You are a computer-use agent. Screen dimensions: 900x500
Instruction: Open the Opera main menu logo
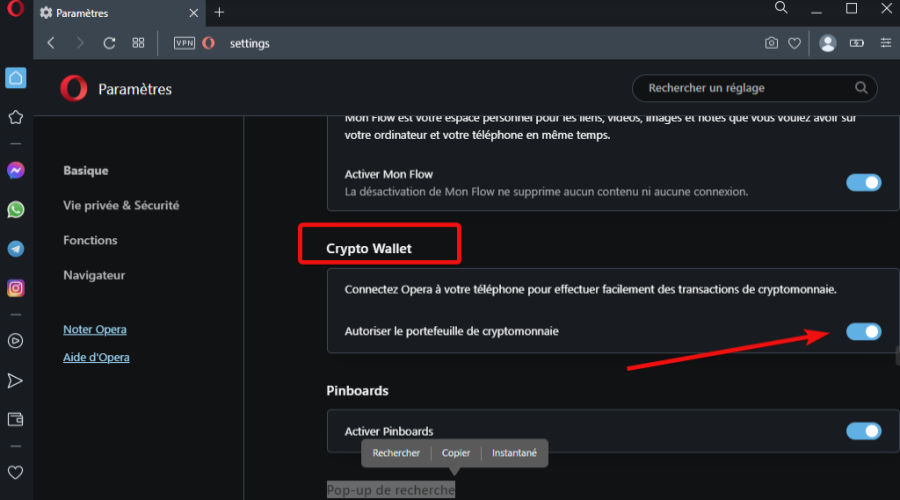pyautogui.click(x=15, y=9)
